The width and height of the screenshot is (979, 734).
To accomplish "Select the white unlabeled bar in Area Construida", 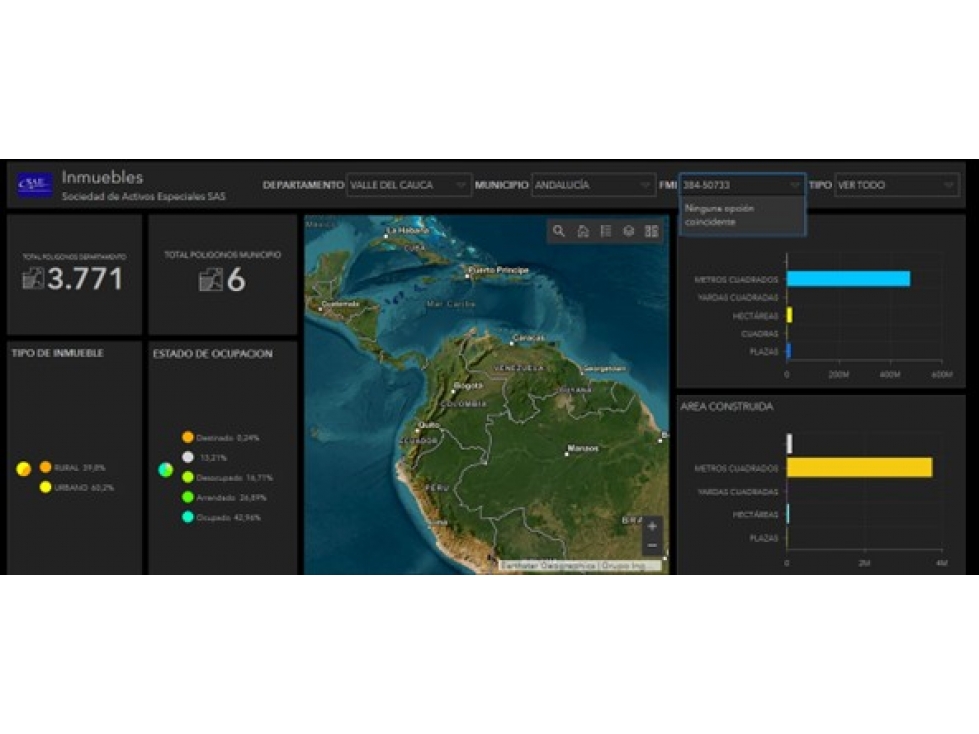I will click(790, 444).
